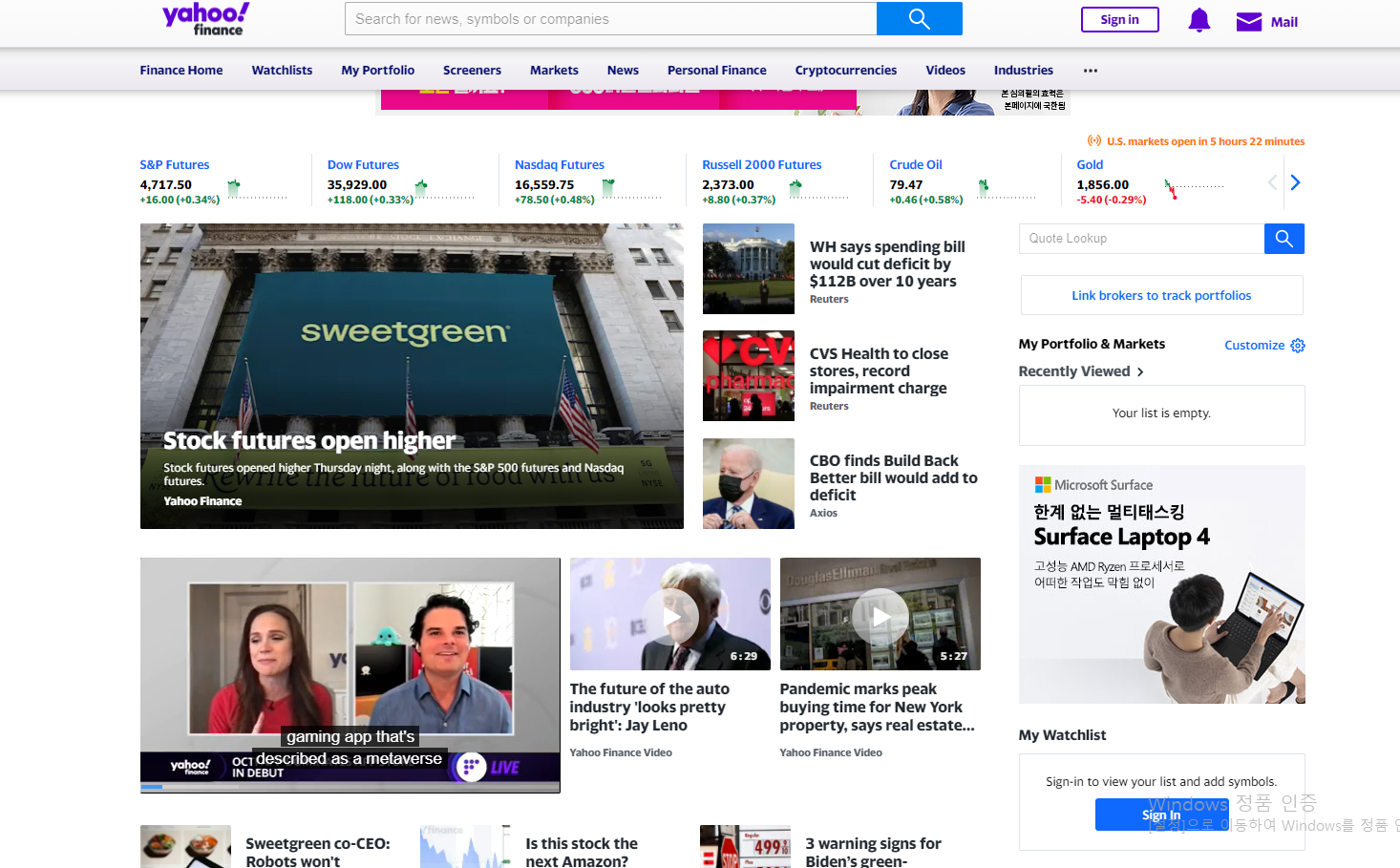Click Sign In button under My Watchlist
This screenshot has width=1400, height=868.
(x=1161, y=815)
